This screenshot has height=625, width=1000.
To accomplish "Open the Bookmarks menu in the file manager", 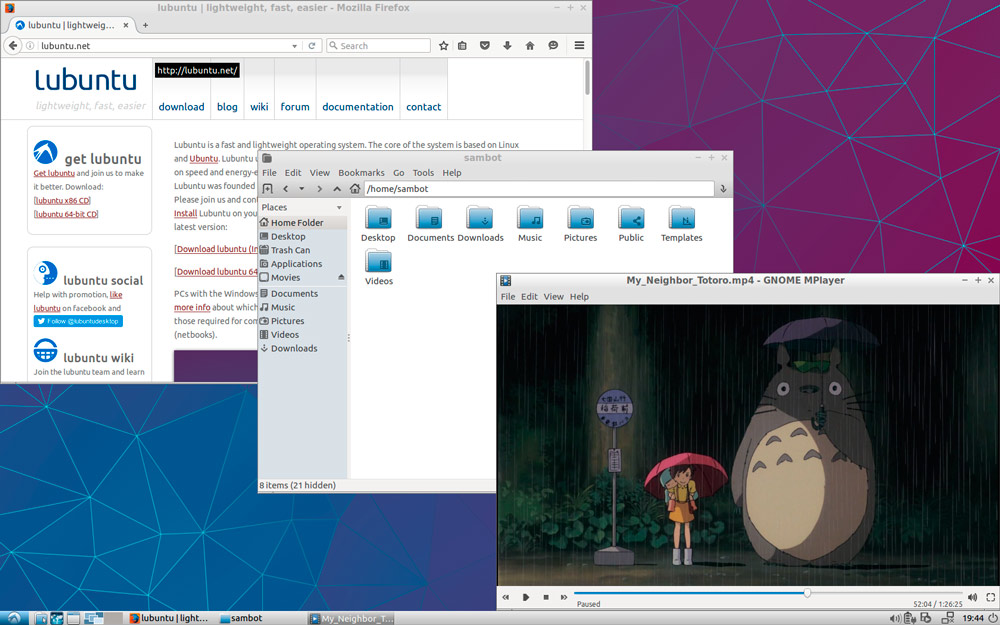I will [x=361, y=173].
